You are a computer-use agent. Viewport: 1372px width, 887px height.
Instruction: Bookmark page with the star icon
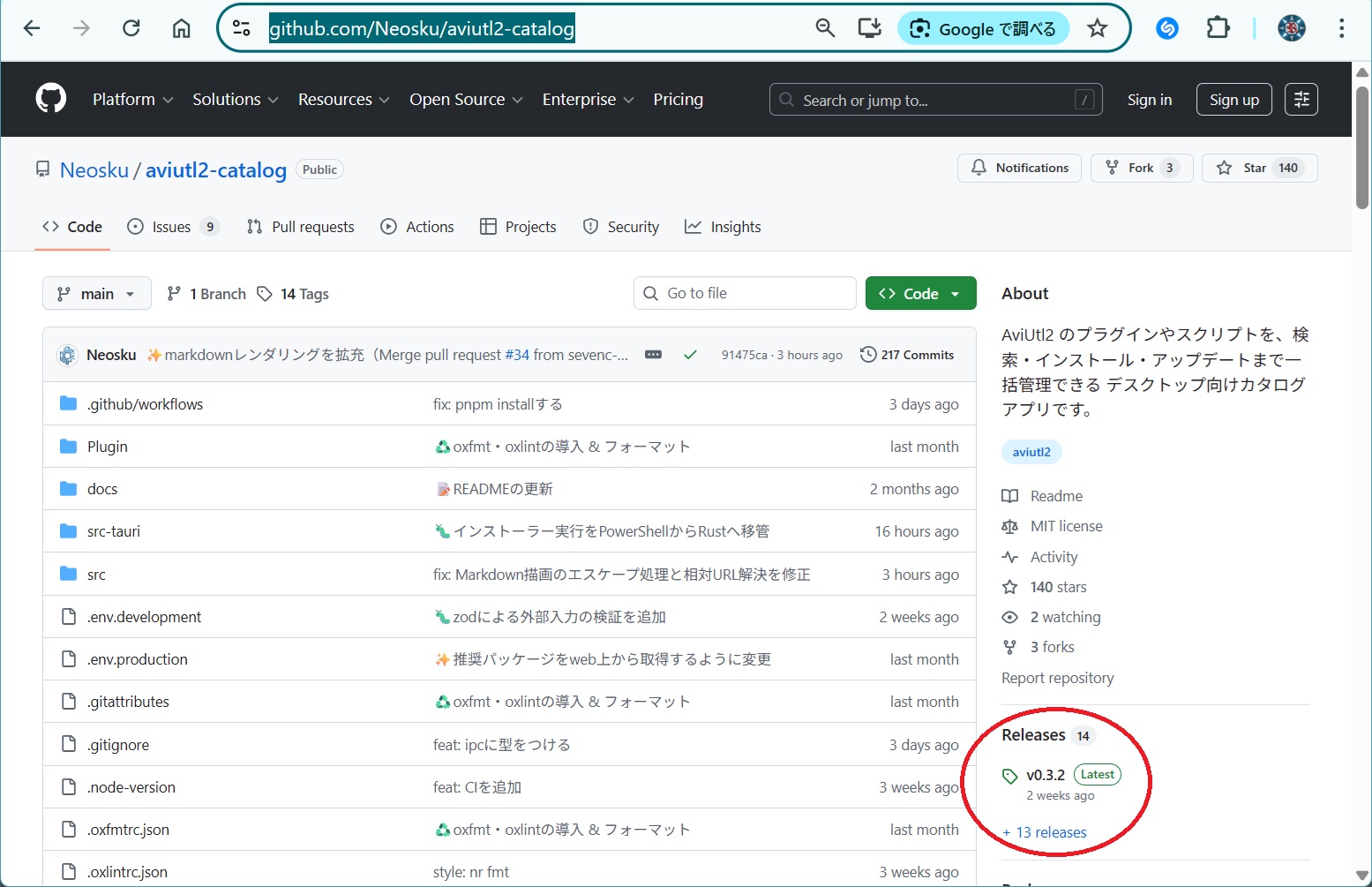1097,28
